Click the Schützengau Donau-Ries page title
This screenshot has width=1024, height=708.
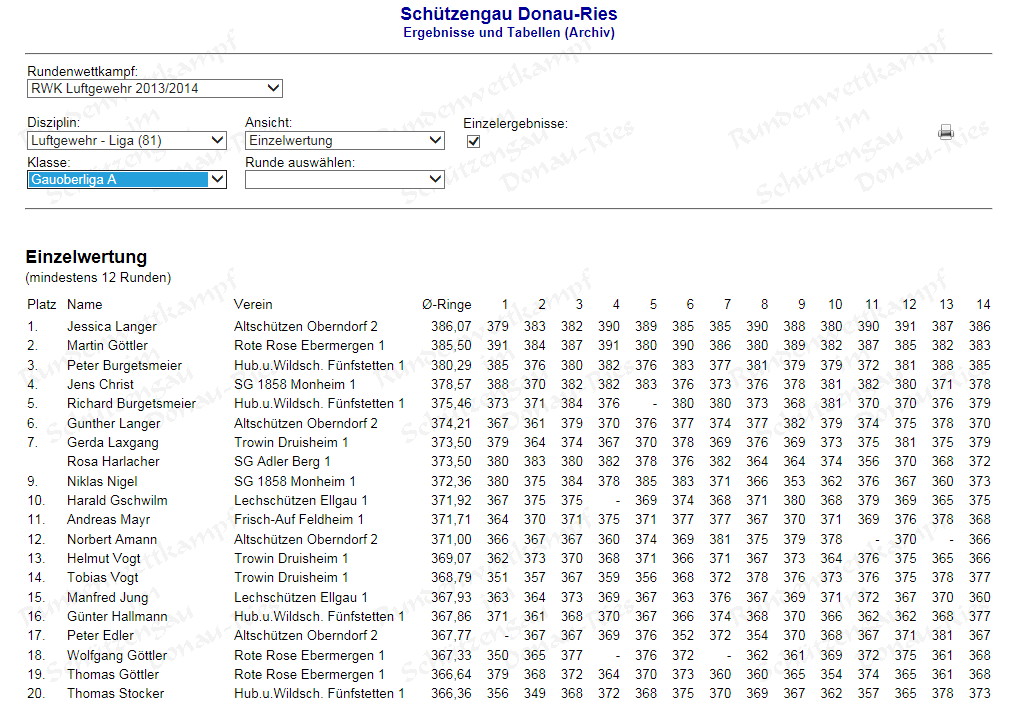pos(508,14)
